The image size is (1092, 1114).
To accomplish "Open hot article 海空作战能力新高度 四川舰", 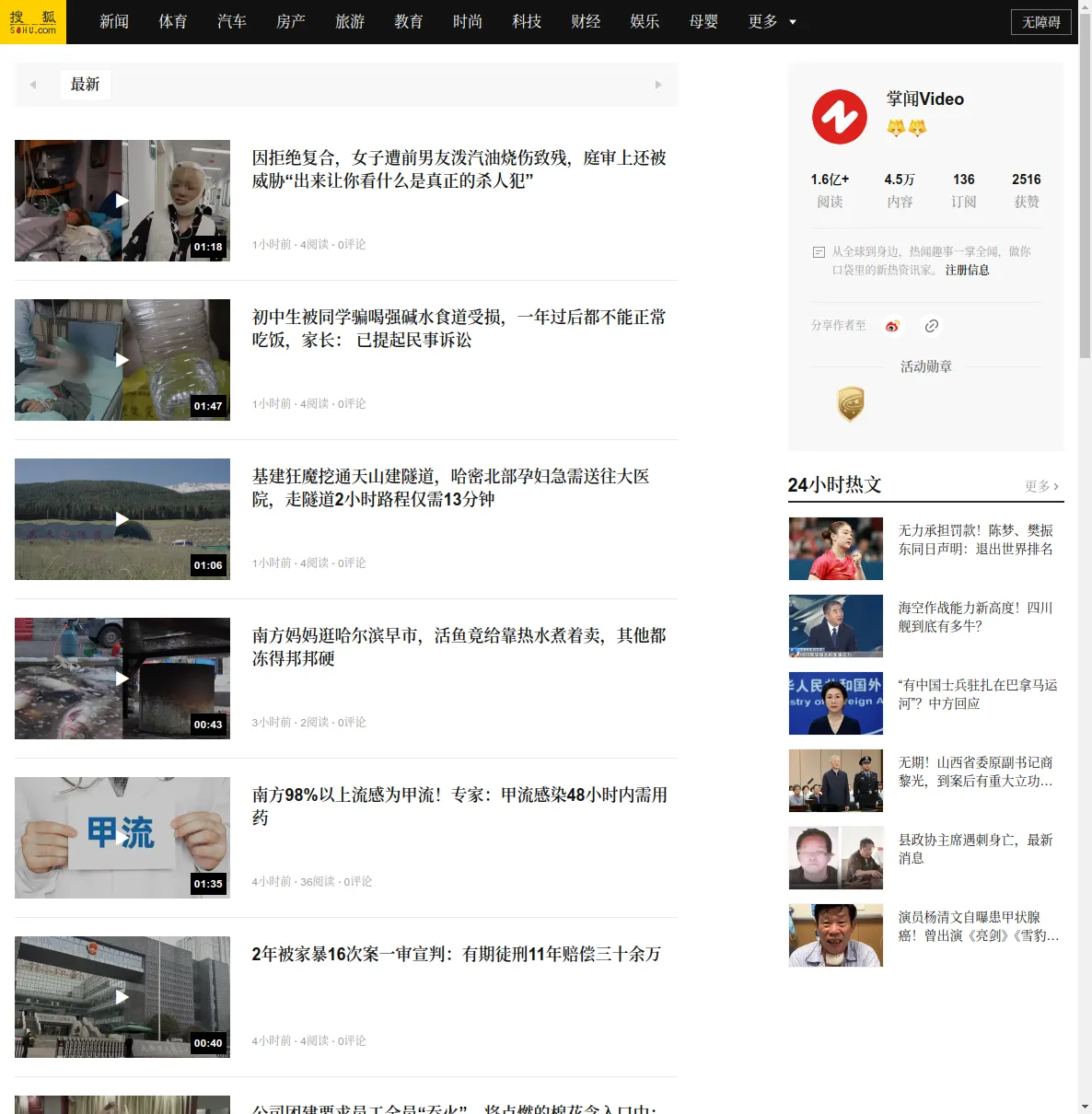I will (976, 617).
